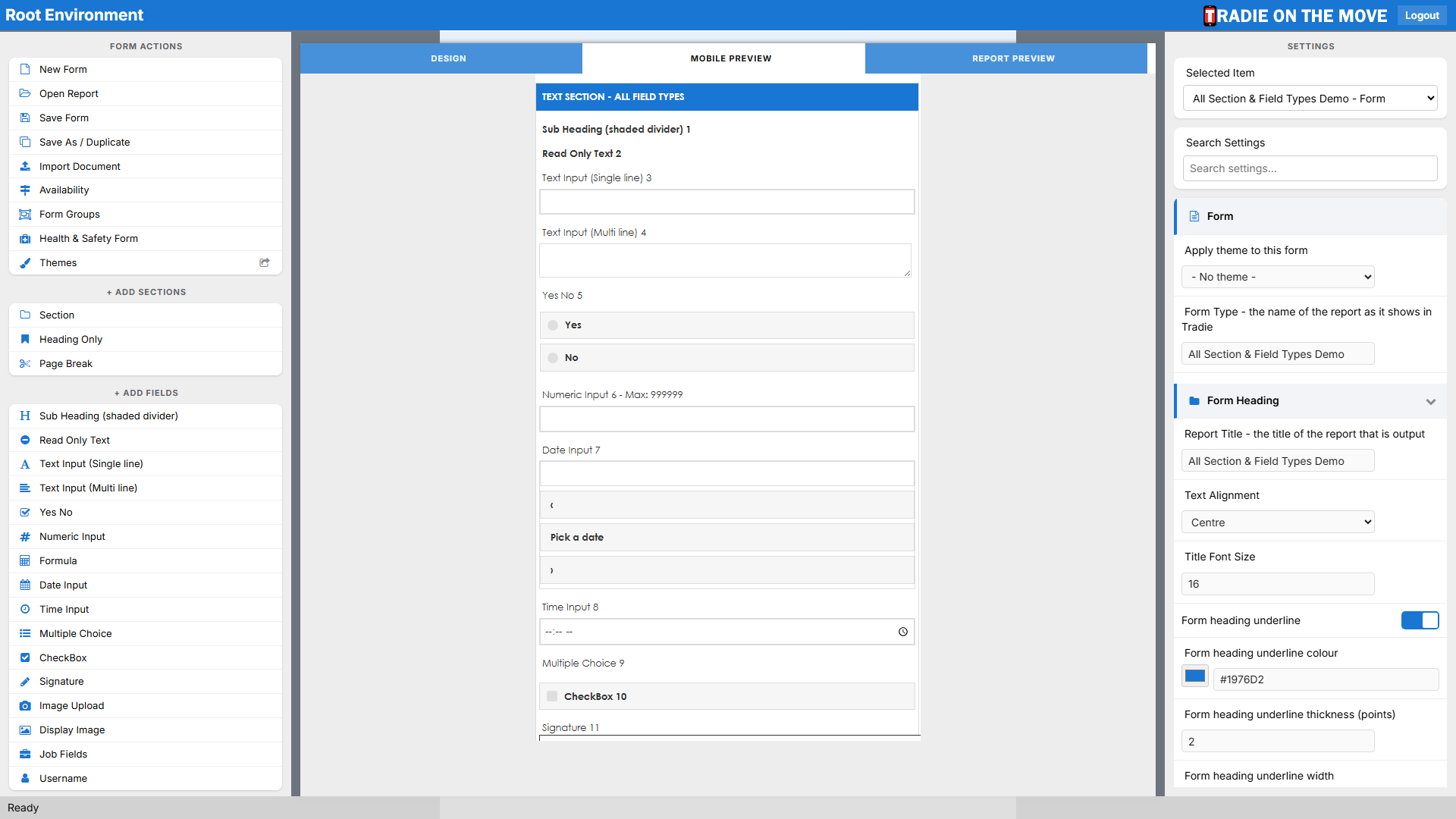Click the underline colour swatch

pos(1195,676)
